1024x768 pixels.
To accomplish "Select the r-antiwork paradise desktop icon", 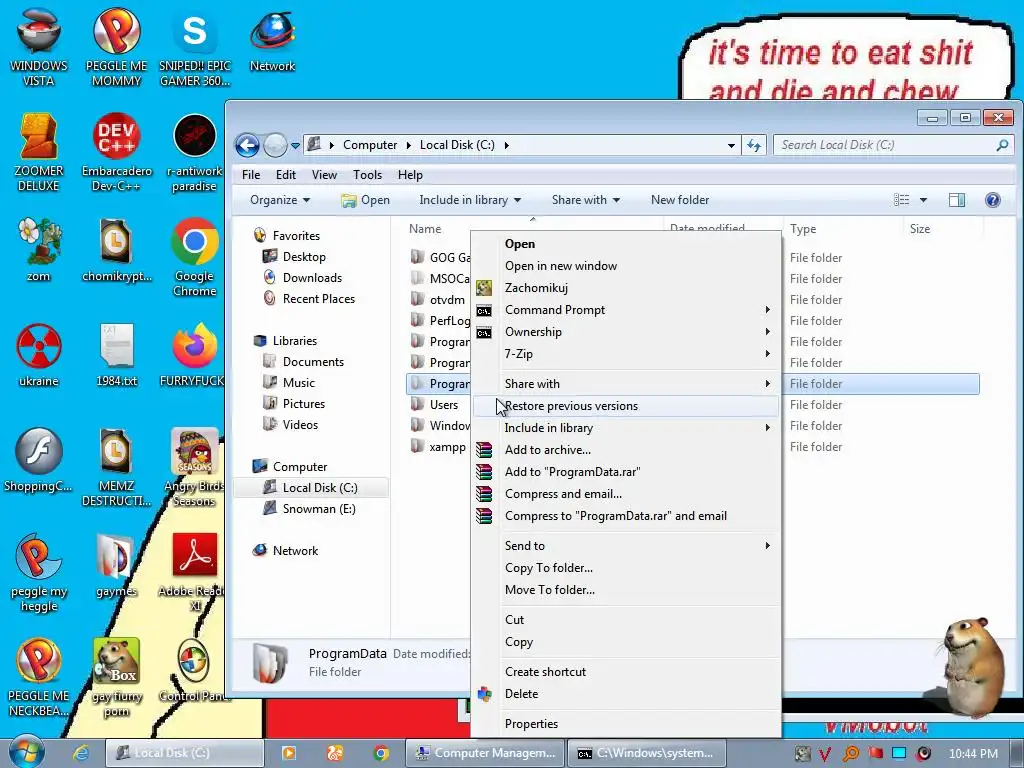I will (x=195, y=152).
